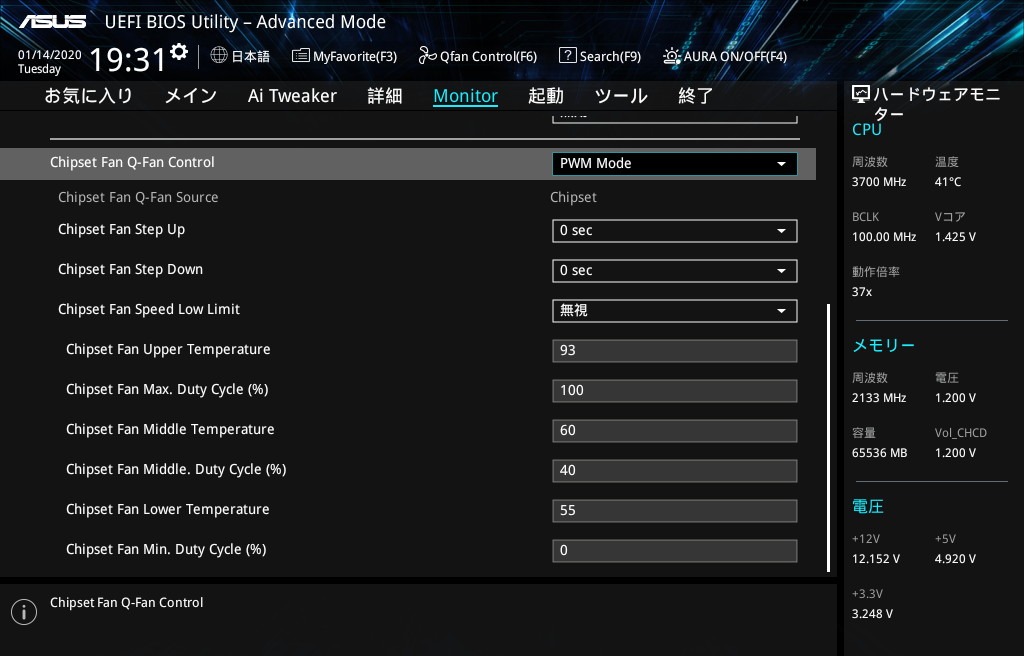Screen dimensions: 1024x656
Task: Click the Chipset Fan Middle Temperature field
Action: click(x=675, y=431)
